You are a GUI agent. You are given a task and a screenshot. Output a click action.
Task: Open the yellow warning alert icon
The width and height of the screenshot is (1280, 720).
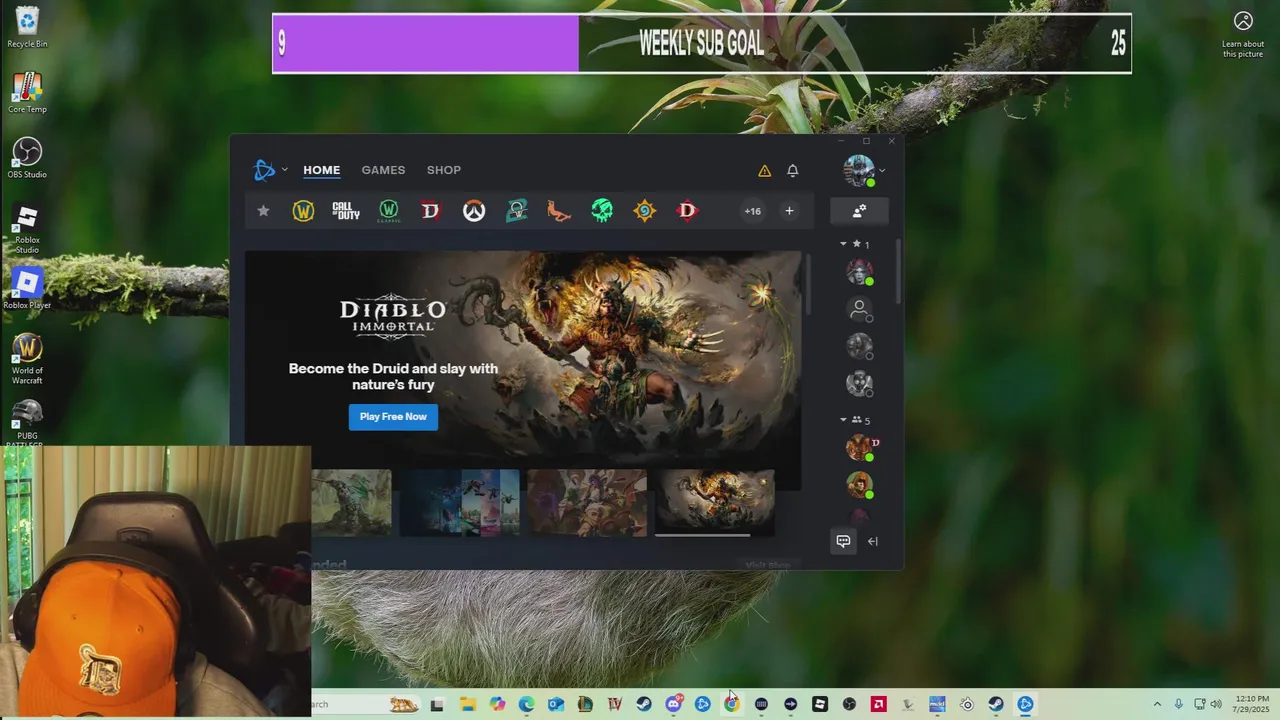[765, 171]
